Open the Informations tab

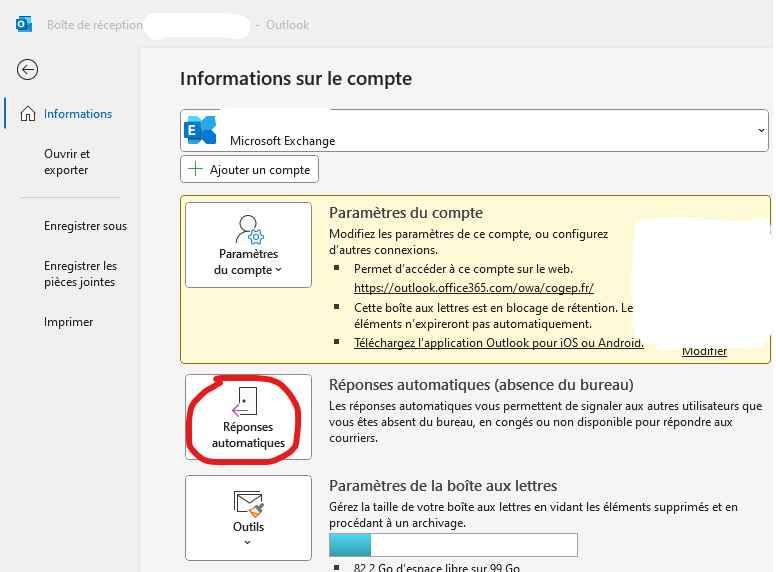[78, 114]
